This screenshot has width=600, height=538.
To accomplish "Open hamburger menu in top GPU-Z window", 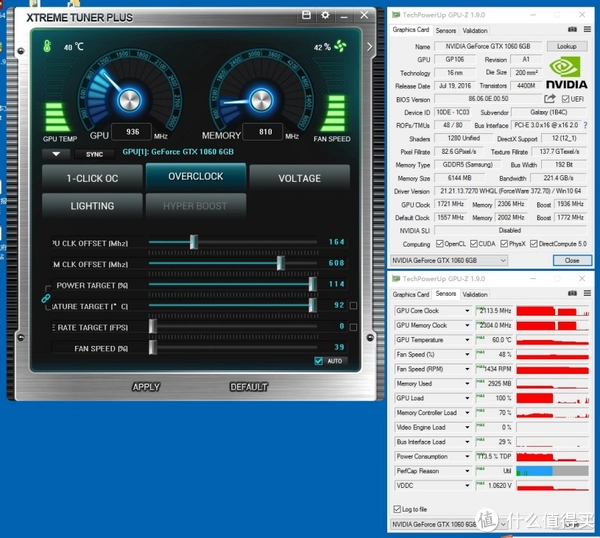I will [587, 29].
